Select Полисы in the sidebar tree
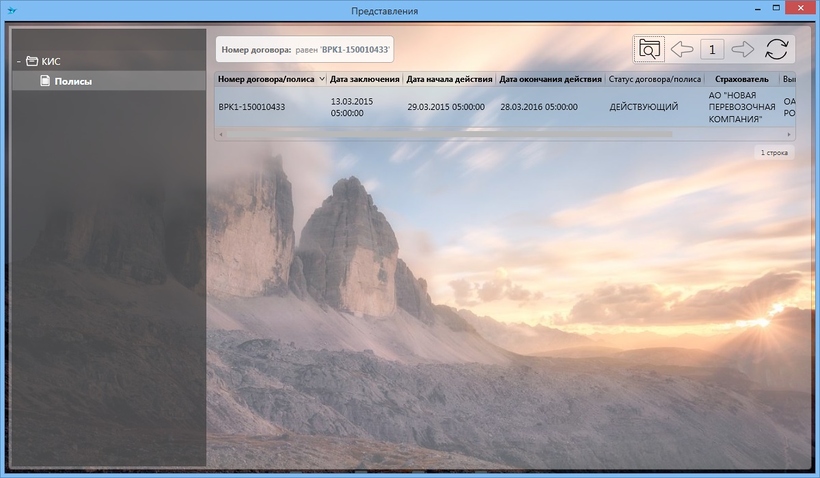The image size is (820, 478). coord(73,81)
